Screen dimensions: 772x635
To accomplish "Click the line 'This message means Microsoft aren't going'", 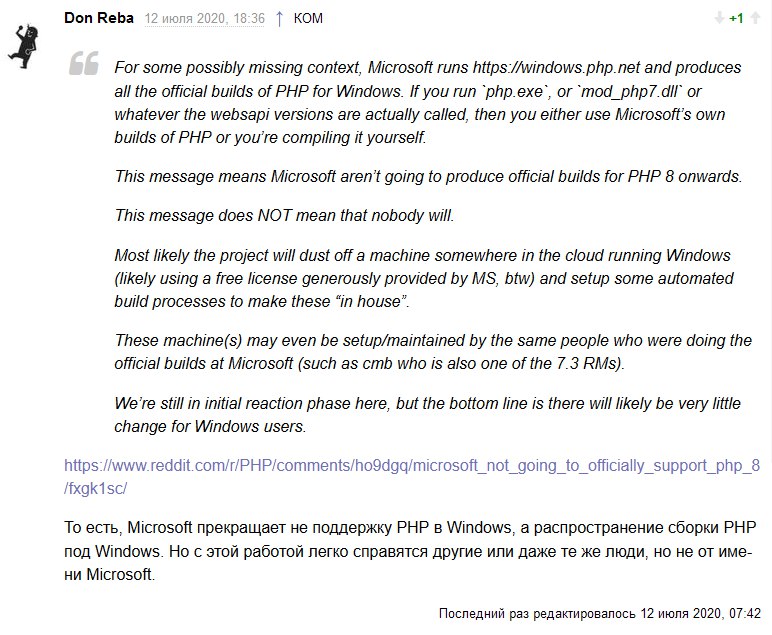I will pyautogui.click(x=428, y=176).
